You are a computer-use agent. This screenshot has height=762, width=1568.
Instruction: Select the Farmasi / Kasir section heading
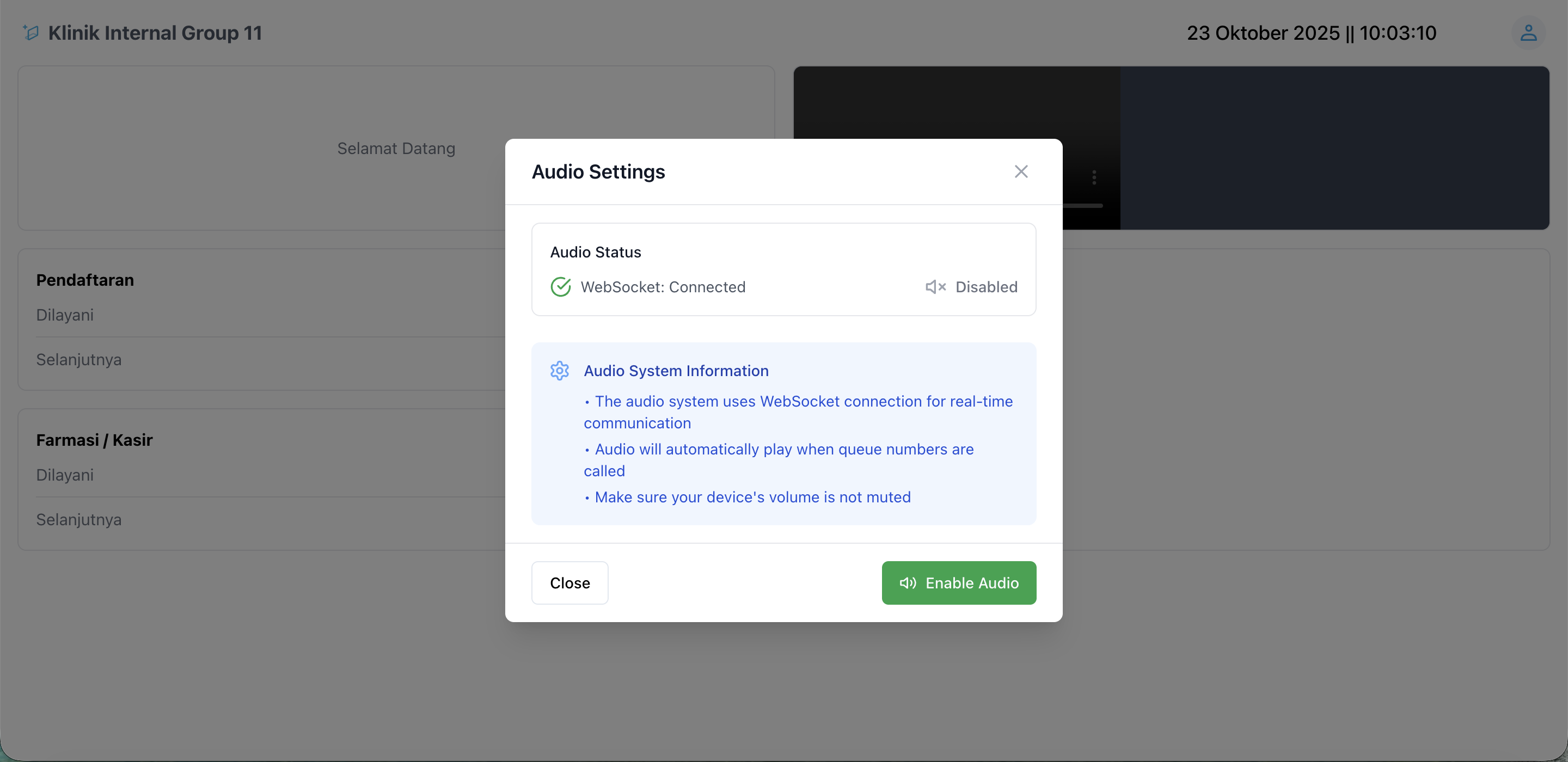point(94,440)
